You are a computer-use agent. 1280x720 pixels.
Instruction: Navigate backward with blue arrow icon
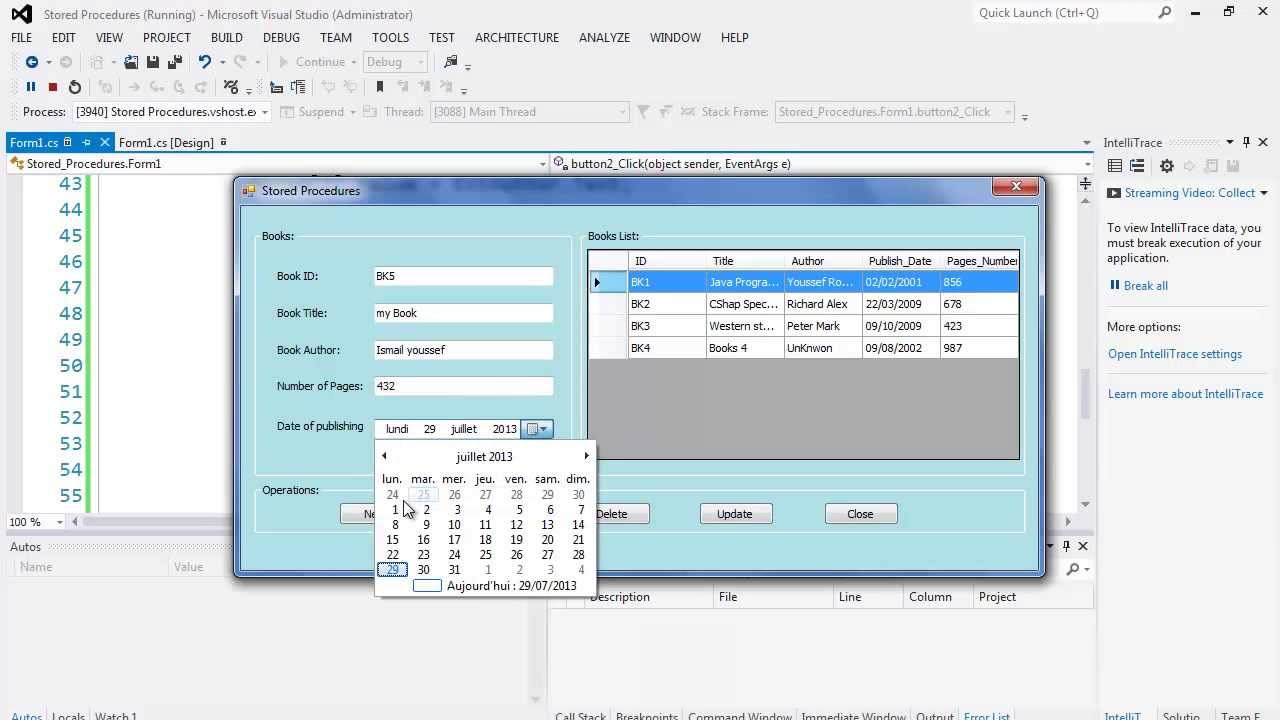point(31,62)
